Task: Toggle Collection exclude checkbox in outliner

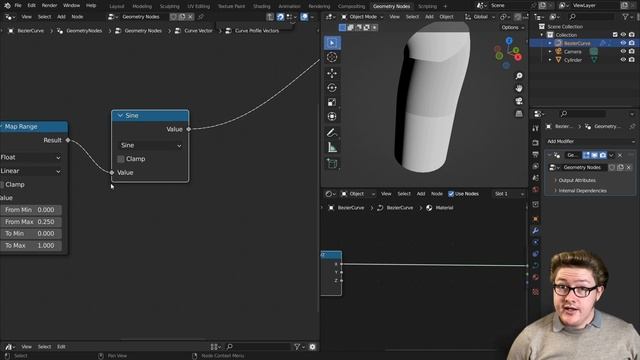Action: click(x=615, y=35)
